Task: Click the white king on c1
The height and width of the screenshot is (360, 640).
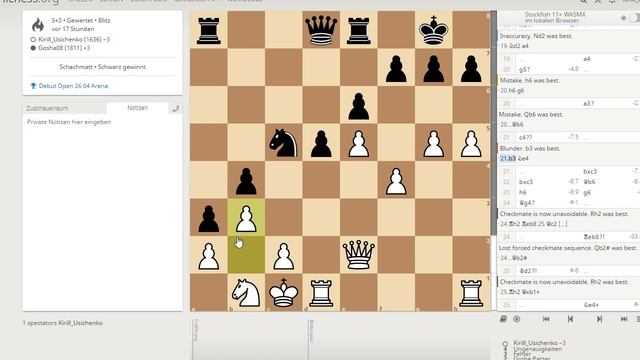Action: click(284, 293)
